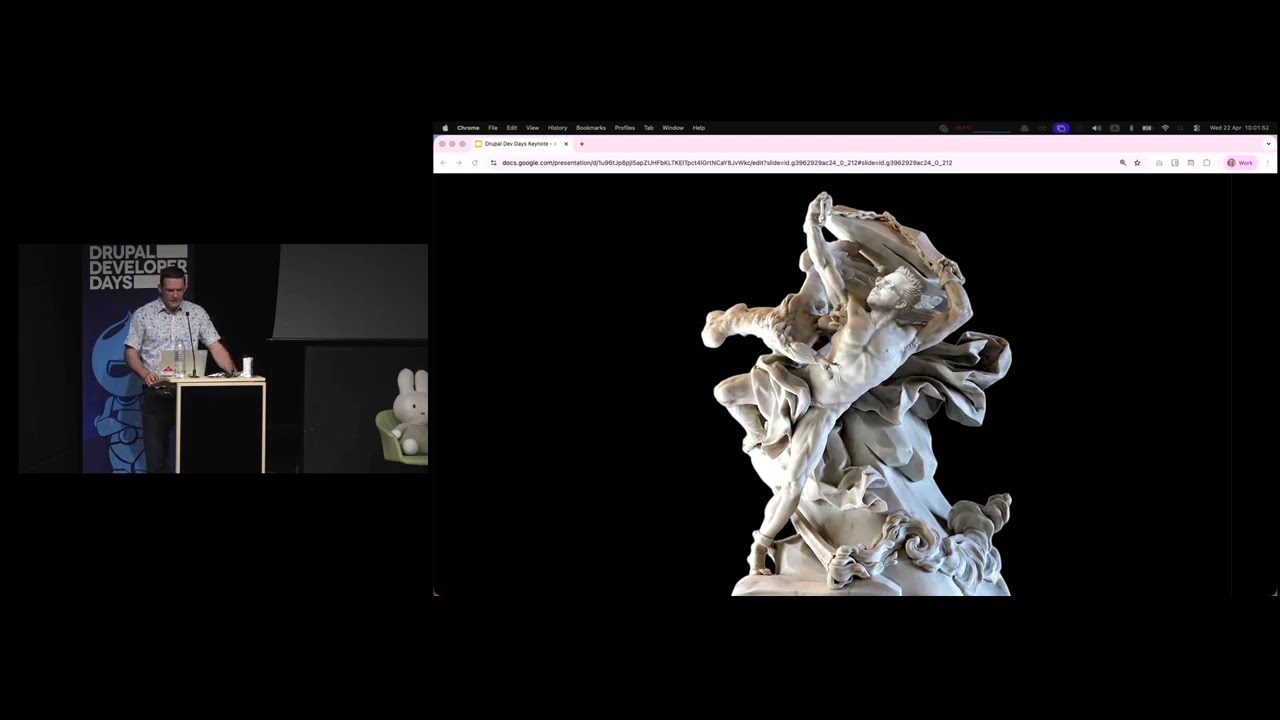Open the Chrome application menu

click(468, 128)
